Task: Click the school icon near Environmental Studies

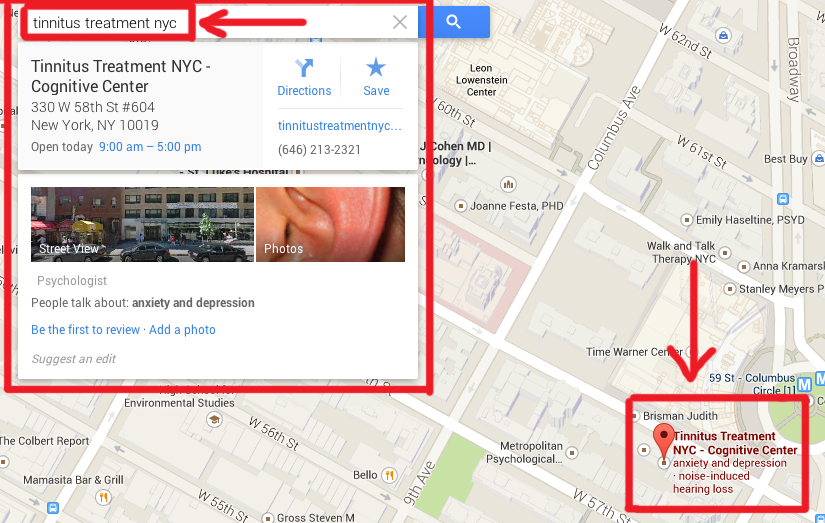Action: click(x=214, y=419)
